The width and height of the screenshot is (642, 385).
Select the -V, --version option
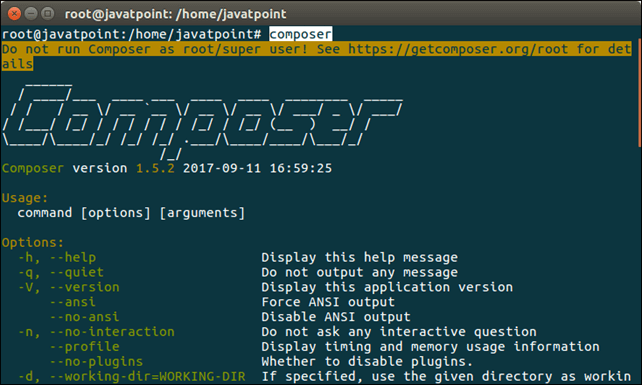[68, 287]
